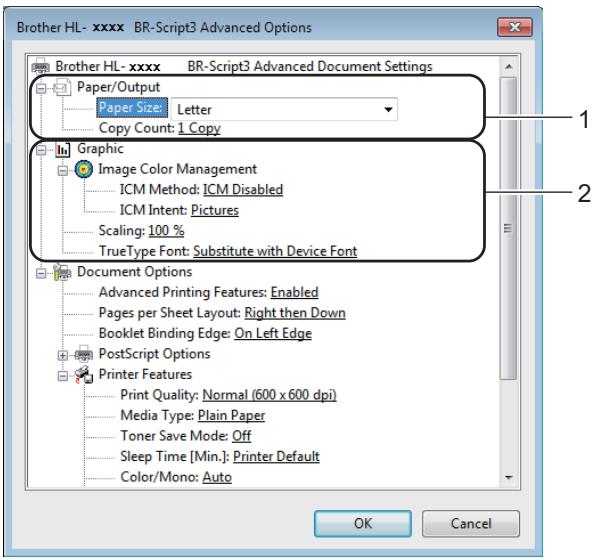This screenshot has width=593, height=560.
Task: Click Substitute with Device Font value
Action: (x=275, y=251)
